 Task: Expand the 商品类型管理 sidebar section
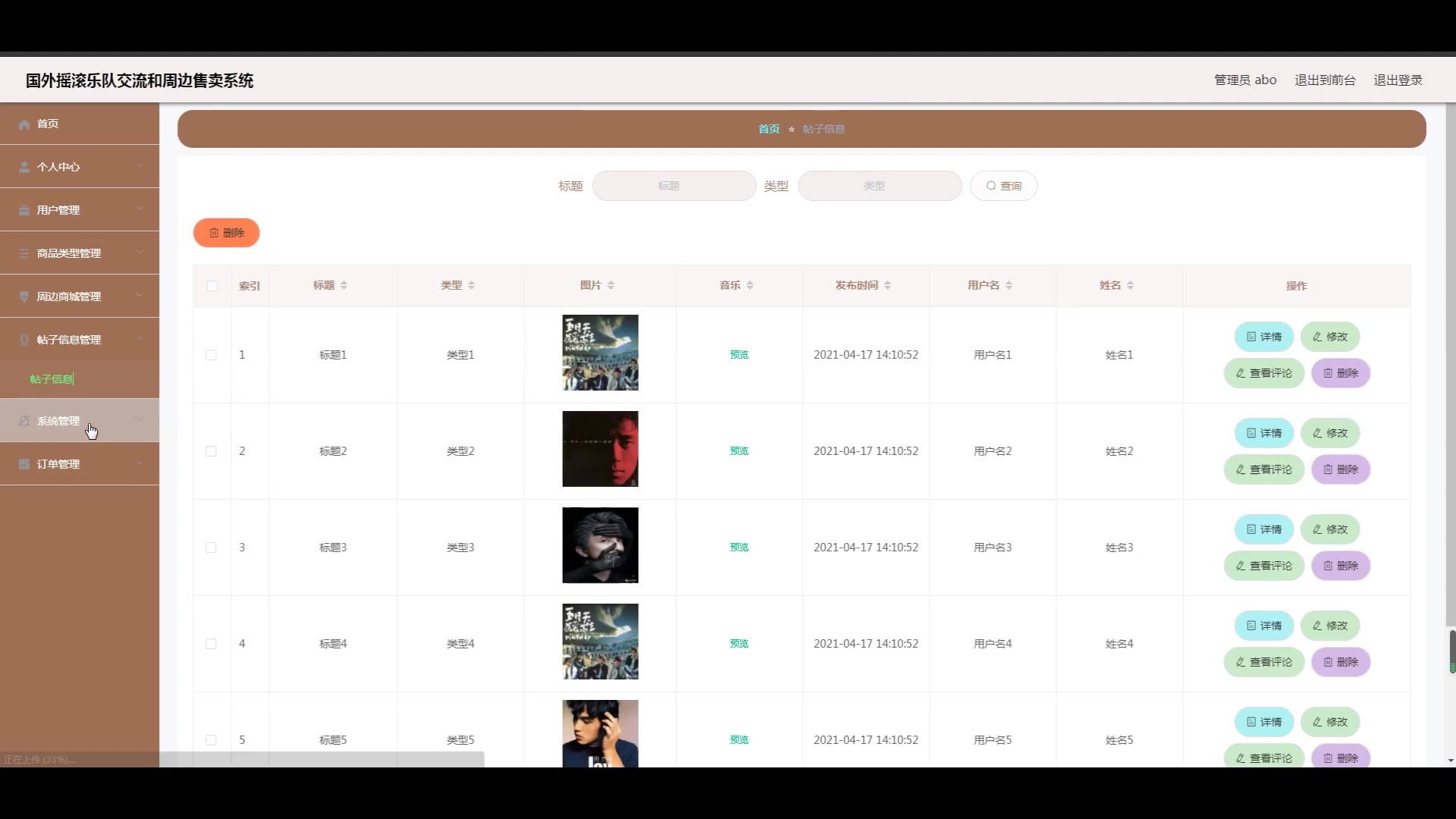coord(68,253)
